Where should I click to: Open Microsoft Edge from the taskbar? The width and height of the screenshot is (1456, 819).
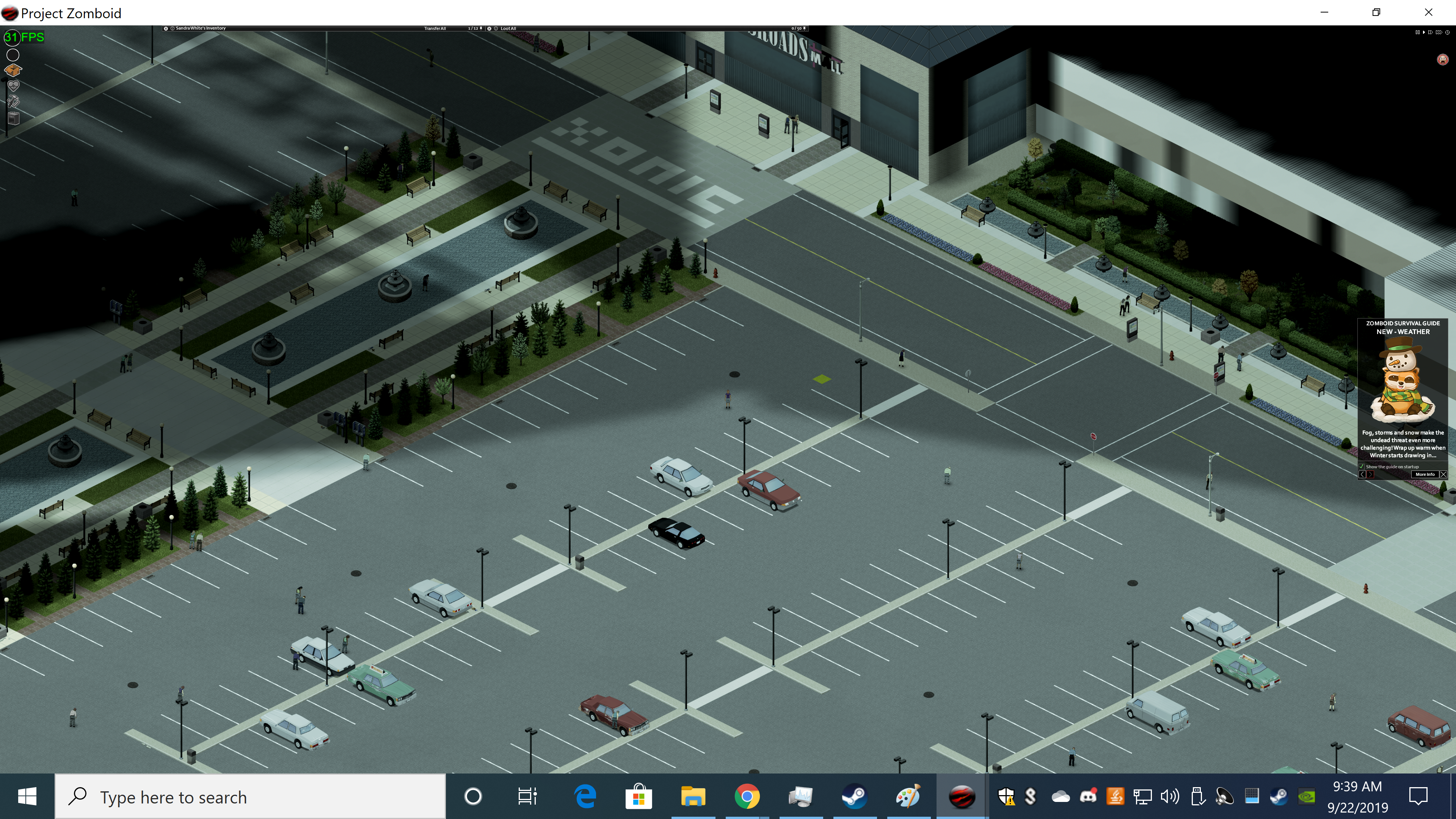pos(585,797)
